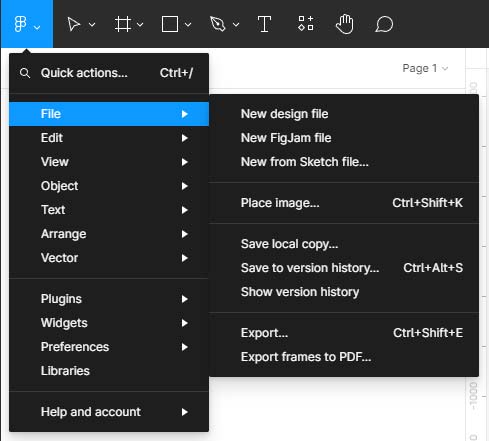The height and width of the screenshot is (441, 489).
Task: Expand the Shape tools dropdown chevron
Action: pos(188,24)
